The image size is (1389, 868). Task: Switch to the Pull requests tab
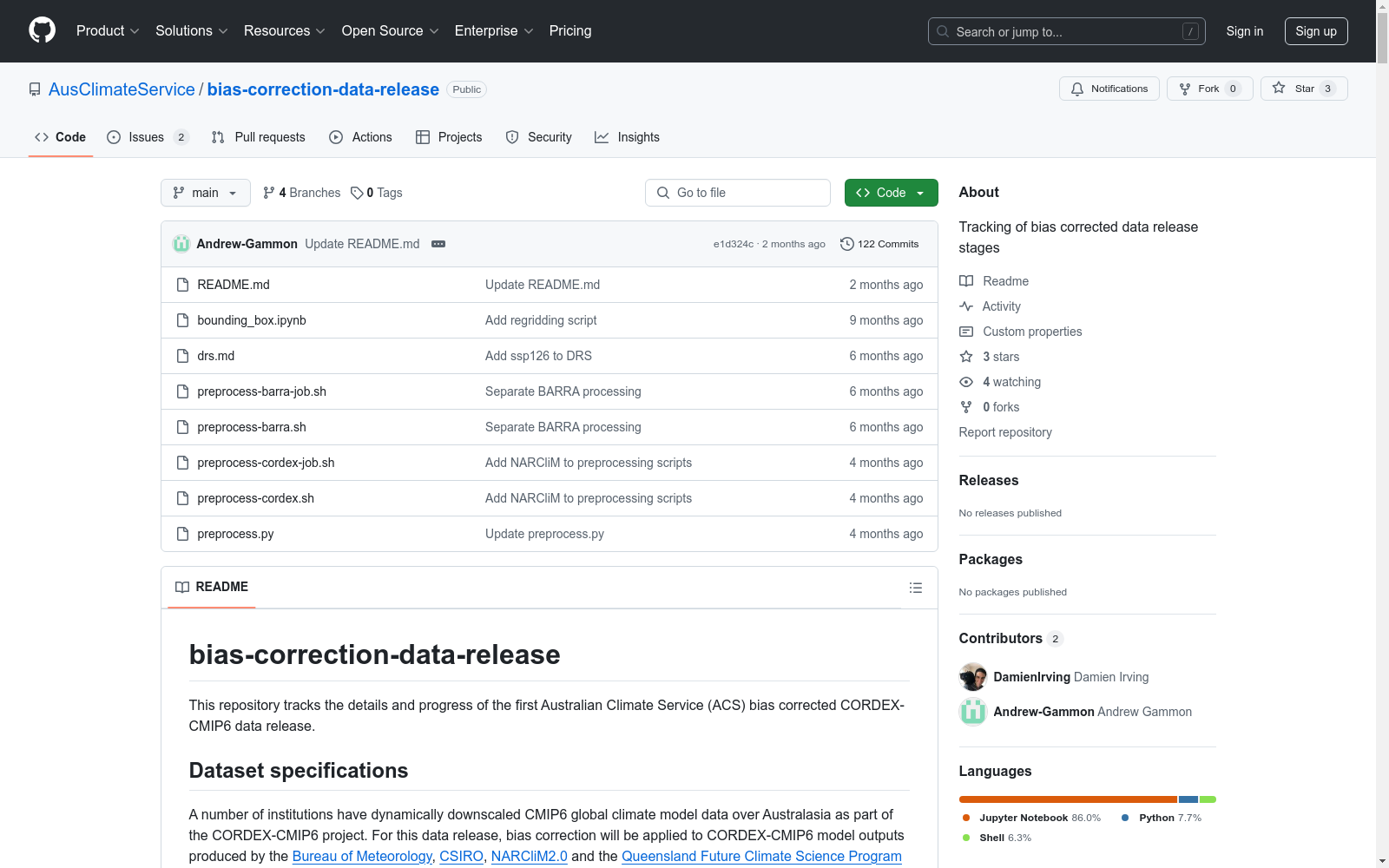point(258,137)
